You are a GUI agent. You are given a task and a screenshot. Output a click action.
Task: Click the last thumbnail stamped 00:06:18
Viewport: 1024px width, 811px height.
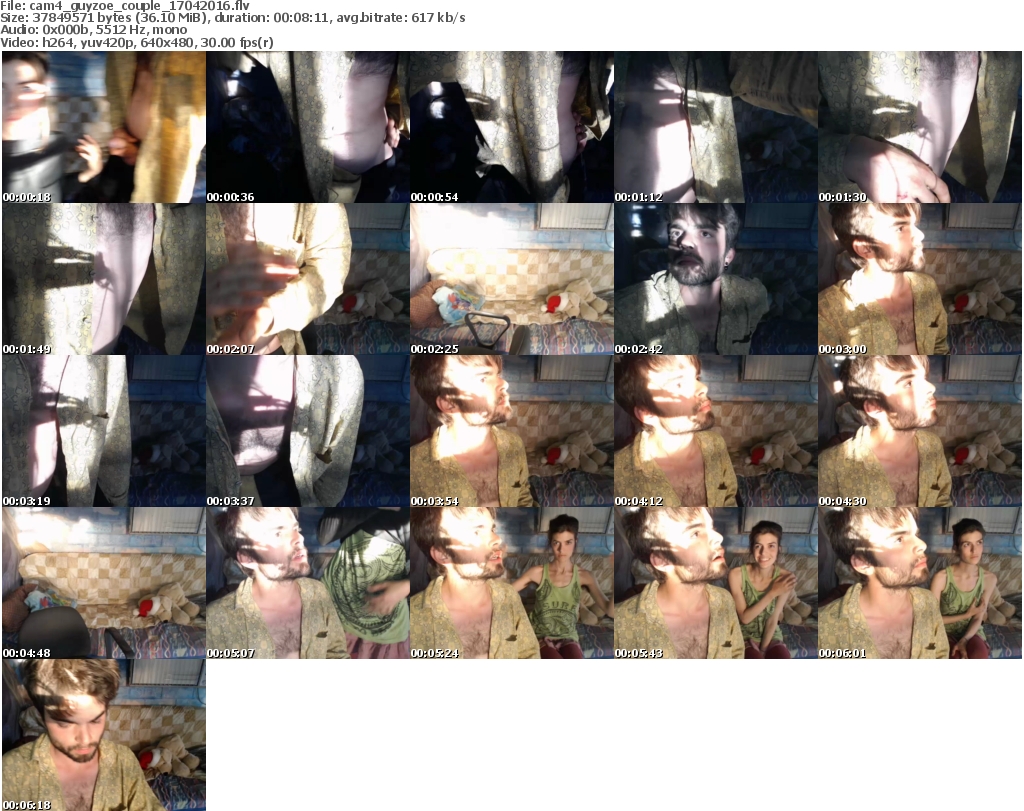pyautogui.click(x=104, y=735)
